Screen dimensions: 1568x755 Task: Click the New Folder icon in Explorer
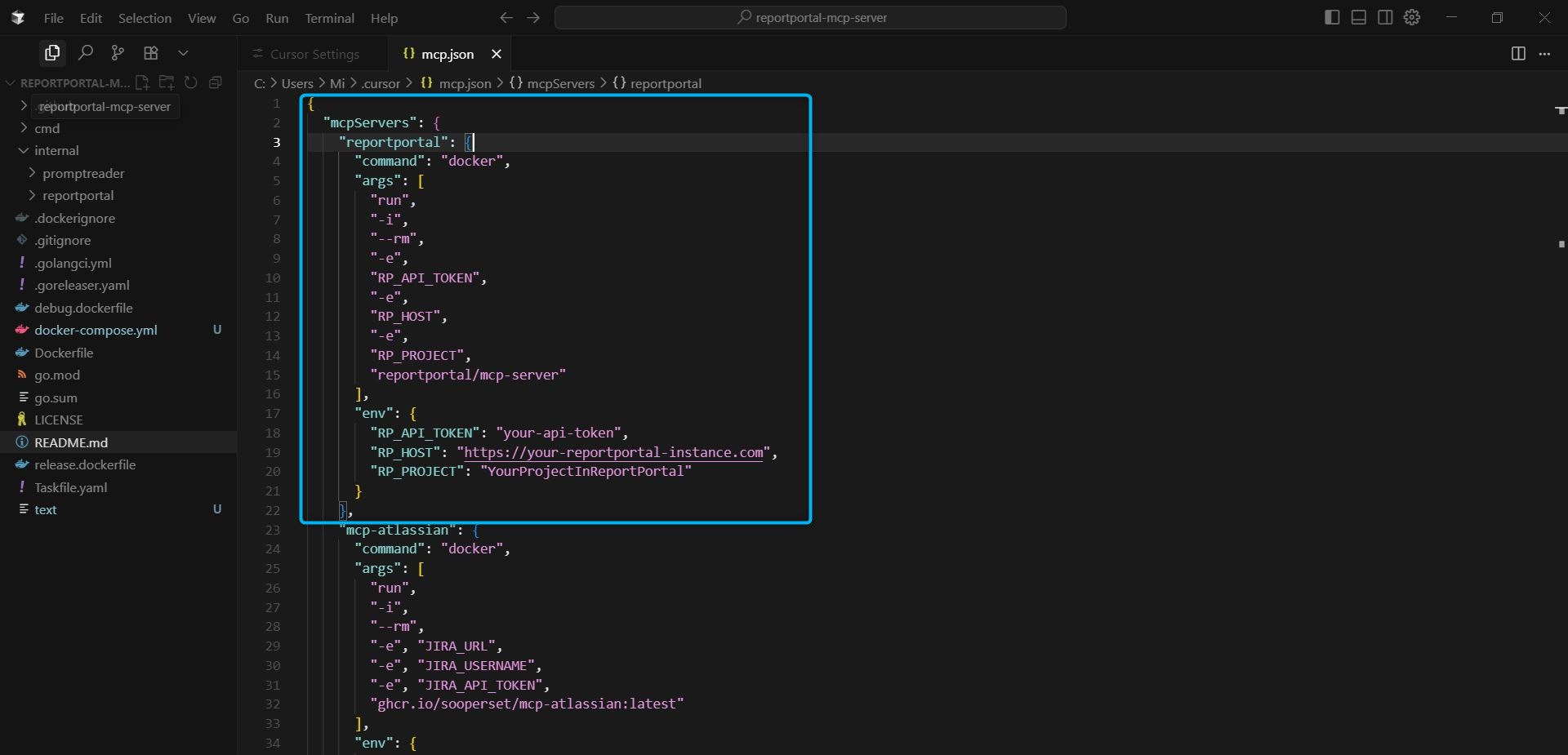coord(166,82)
